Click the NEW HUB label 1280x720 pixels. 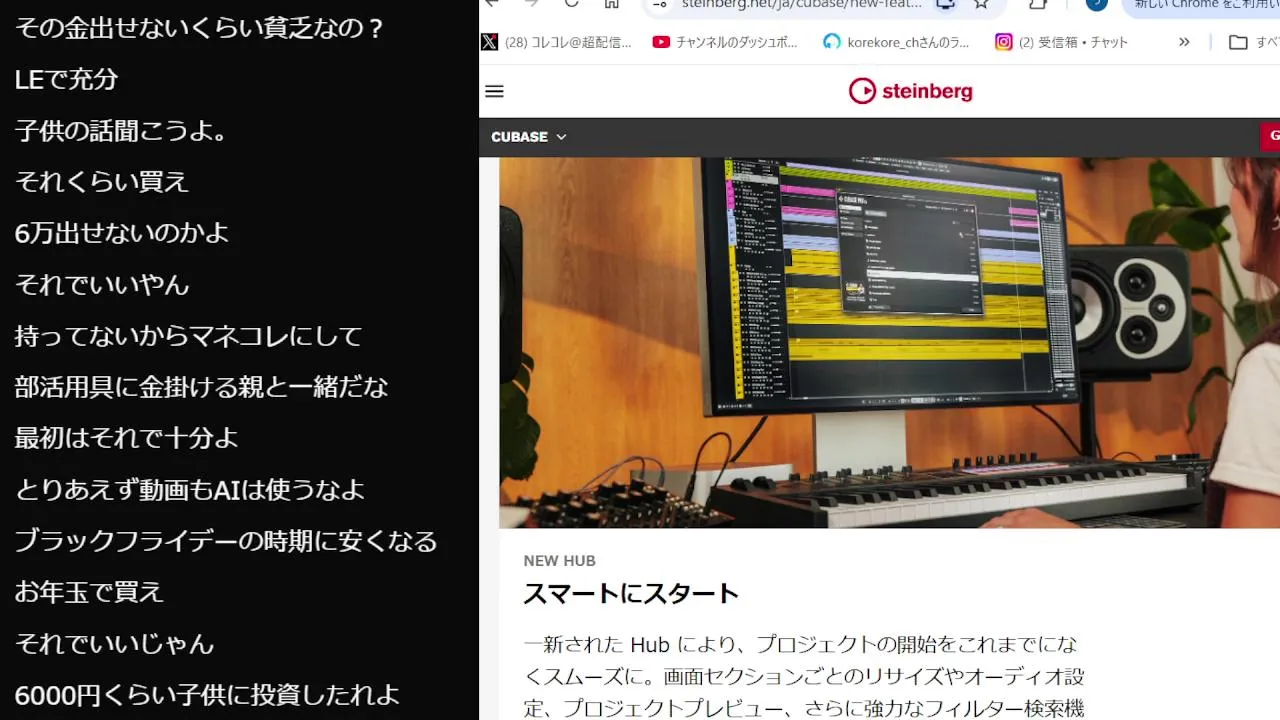click(x=559, y=561)
